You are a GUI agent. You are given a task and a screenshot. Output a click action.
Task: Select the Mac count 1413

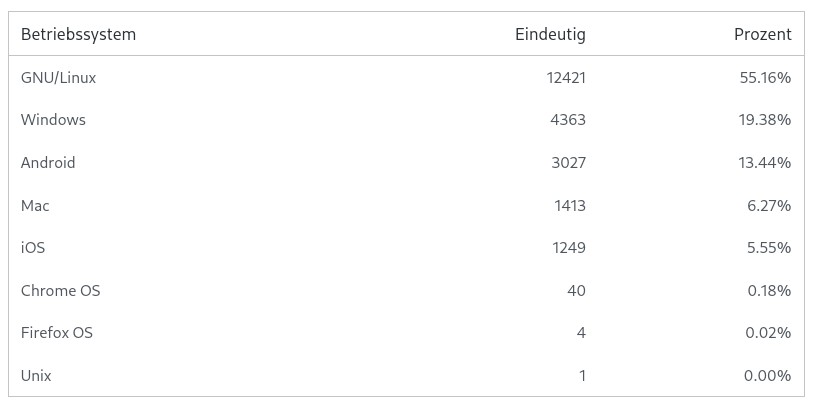click(x=569, y=205)
